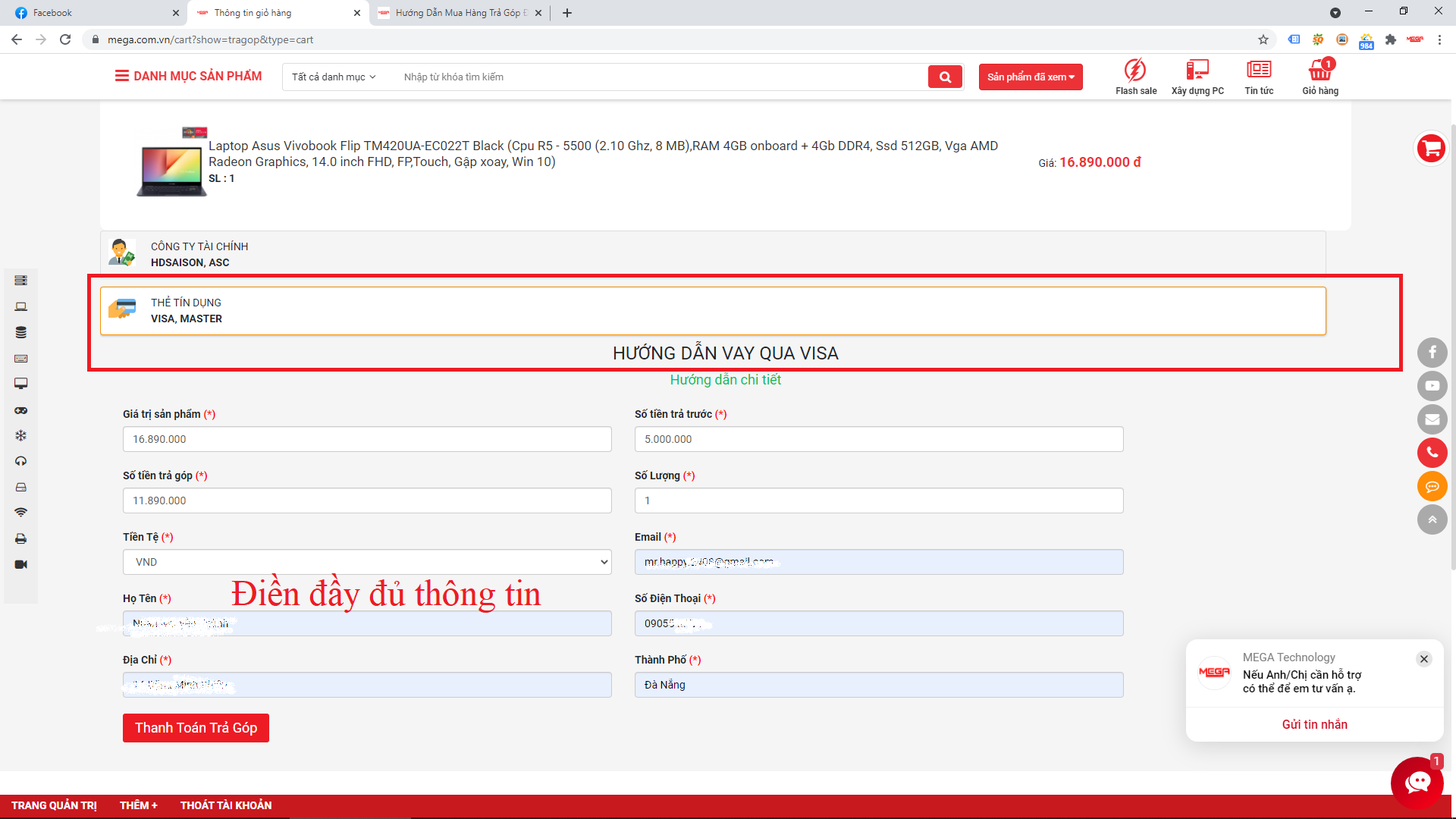This screenshot has height=819, width=1456.
Task: Click the Số Điện Thoại phone field
Action: 879,623
